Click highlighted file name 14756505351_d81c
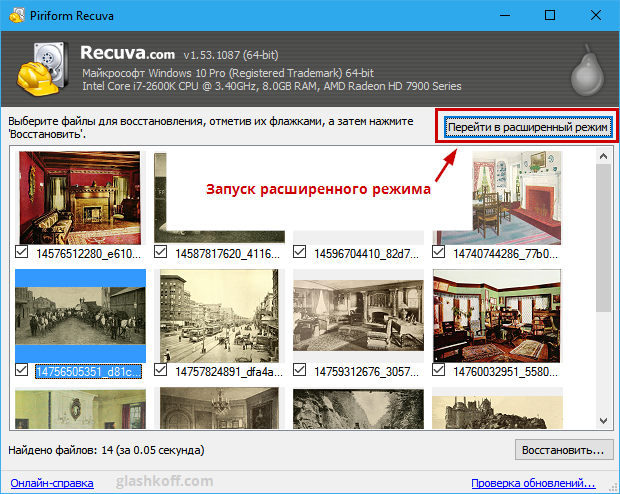This screenshot has height=494, width=620. (88, 372)
